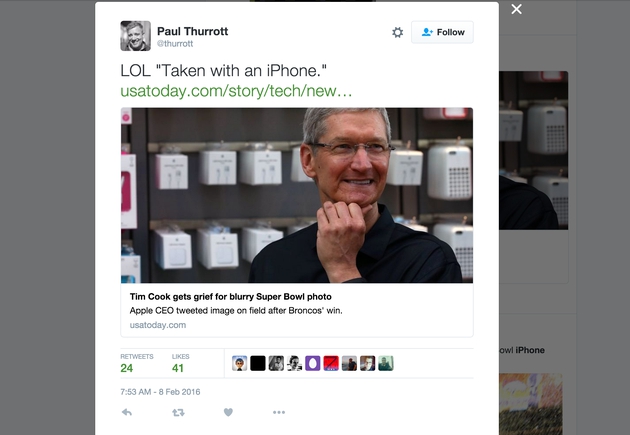Select the purple egg avatar
Image resolution: width=630 pixels, height=435 pixels.
point(313,364)
